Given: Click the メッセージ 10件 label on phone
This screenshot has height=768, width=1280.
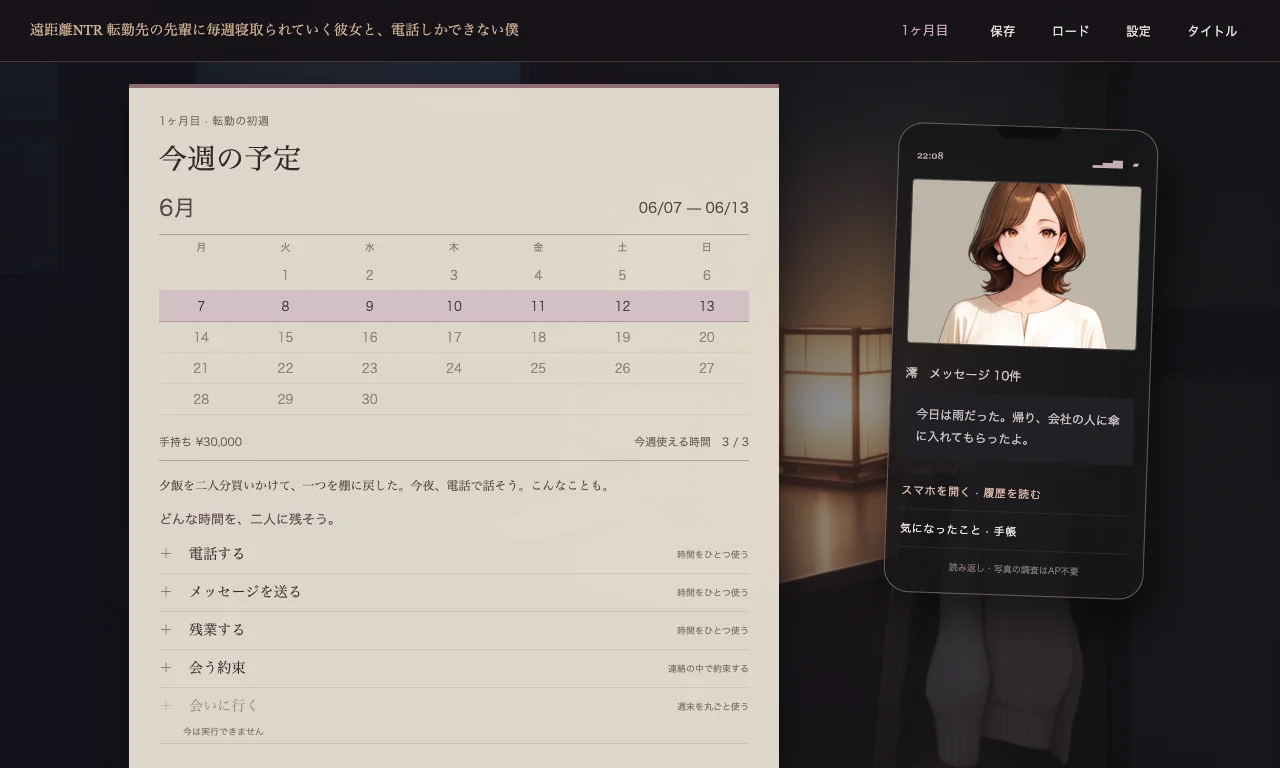Looking at the screenshot, I should tap(974, 375).
